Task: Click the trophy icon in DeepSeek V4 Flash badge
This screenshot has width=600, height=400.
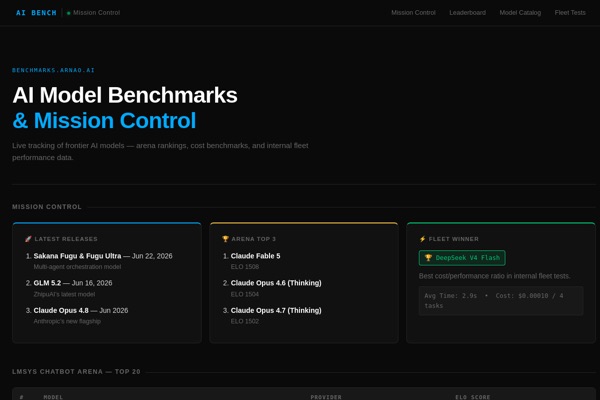Action: coord(428,258)
